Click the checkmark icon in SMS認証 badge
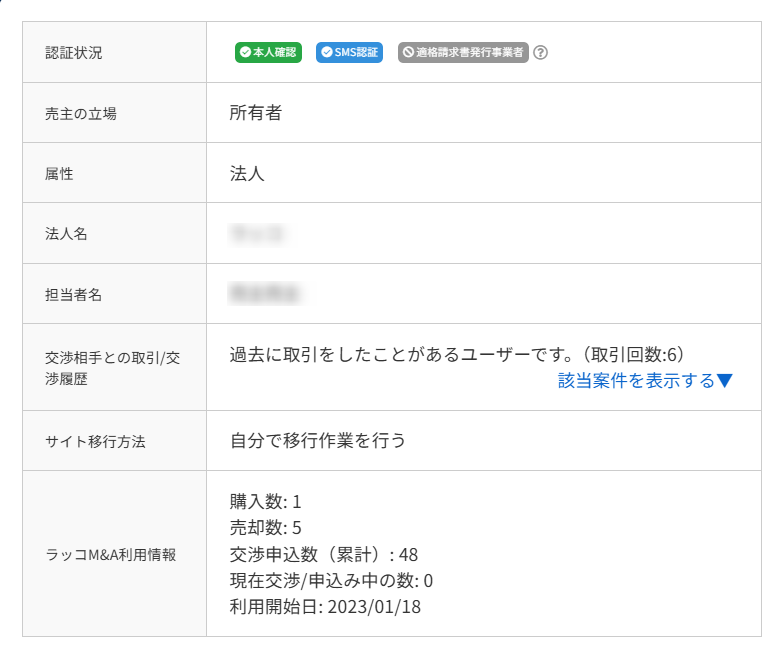The image size is (782, 657). tap(327, 52)
